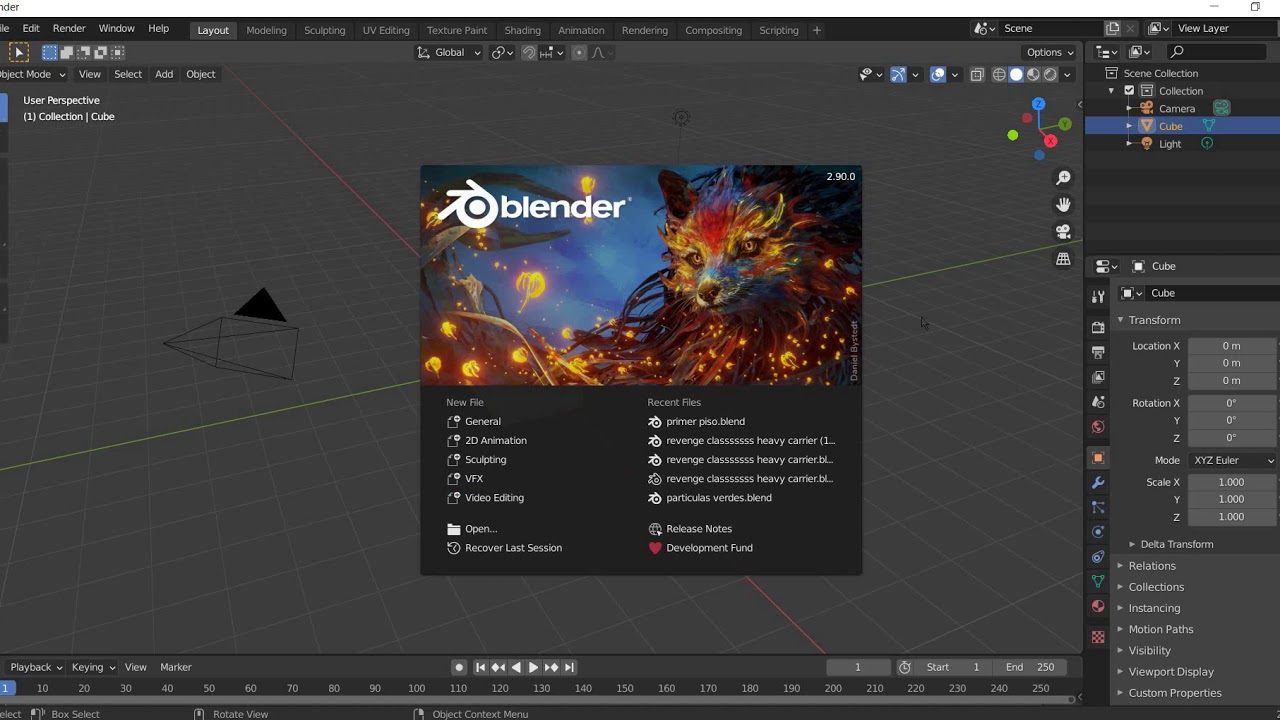This screenshot has height=720, width=1280.
Task: Toggle show gizmo button
Action: pyautogui.click(x=898, y=74)
